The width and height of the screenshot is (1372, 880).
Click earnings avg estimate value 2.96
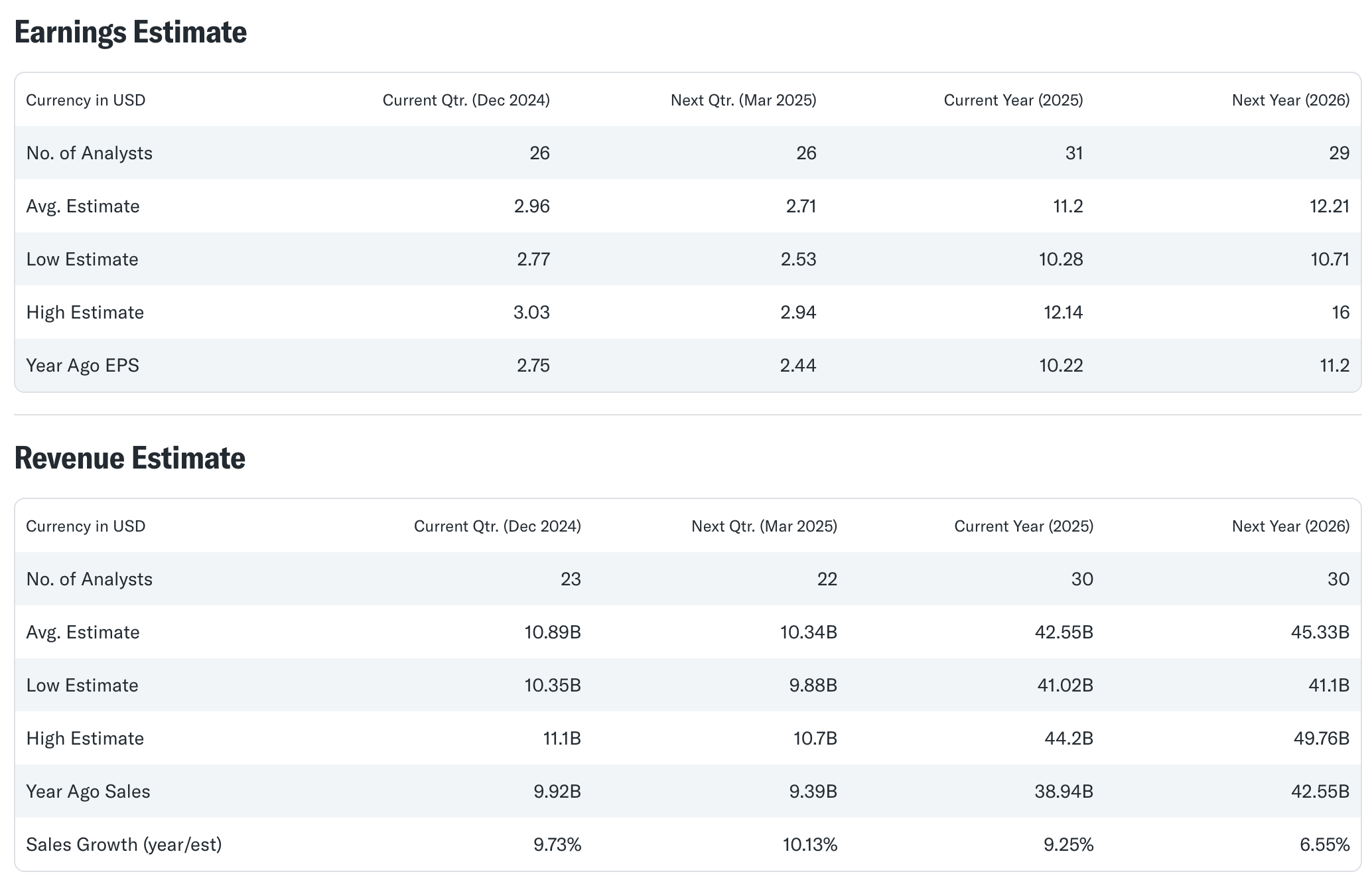tap(531, 206)
